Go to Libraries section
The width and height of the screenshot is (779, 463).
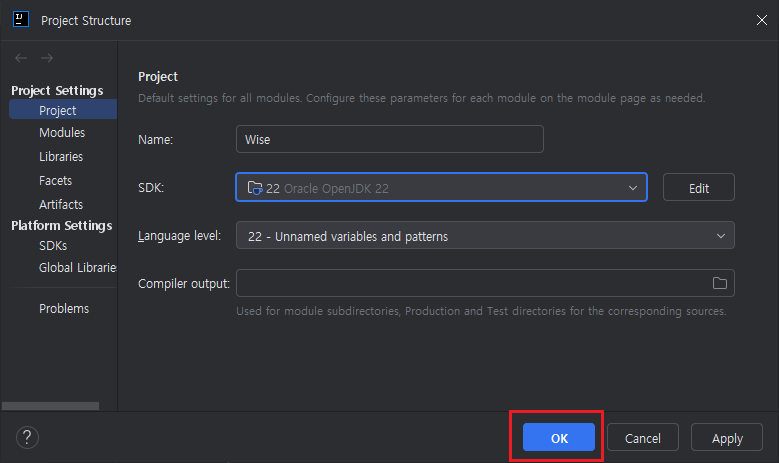[61, 157]
